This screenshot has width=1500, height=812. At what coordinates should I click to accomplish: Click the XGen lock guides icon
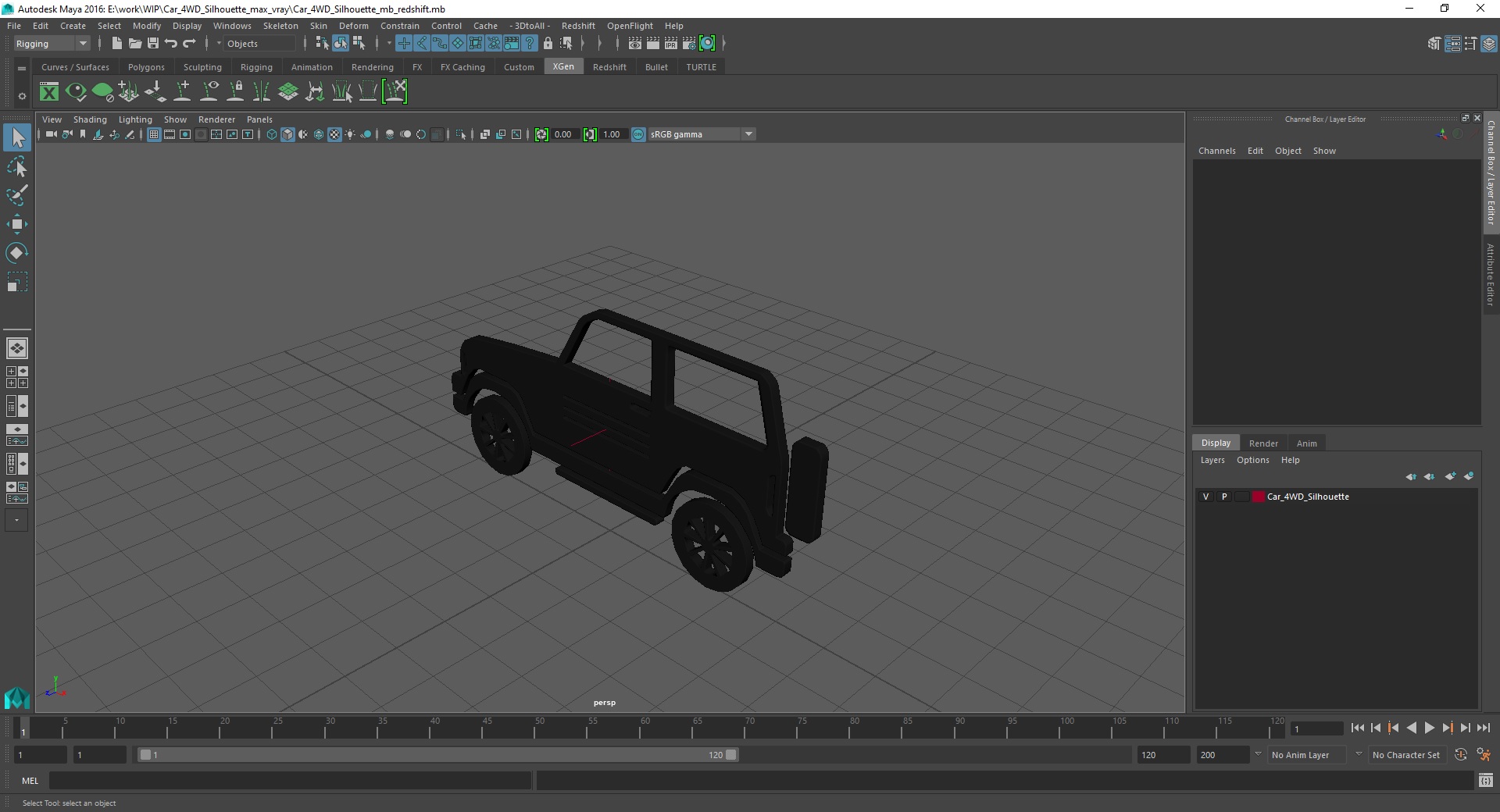pyautogui.click(x=235, y=92)
